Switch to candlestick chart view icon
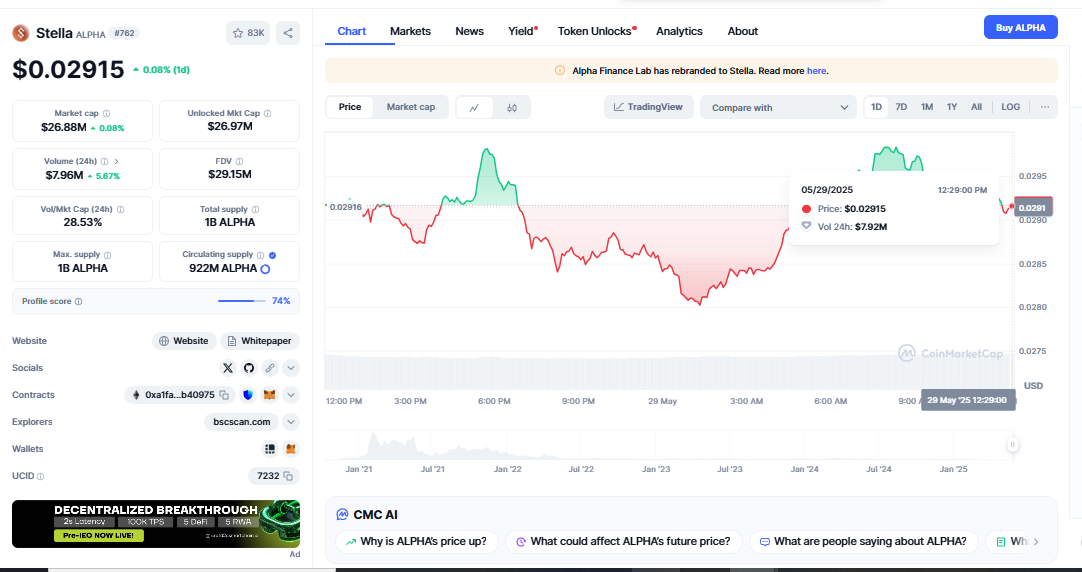1082x572 pixels. click(511, 108)
